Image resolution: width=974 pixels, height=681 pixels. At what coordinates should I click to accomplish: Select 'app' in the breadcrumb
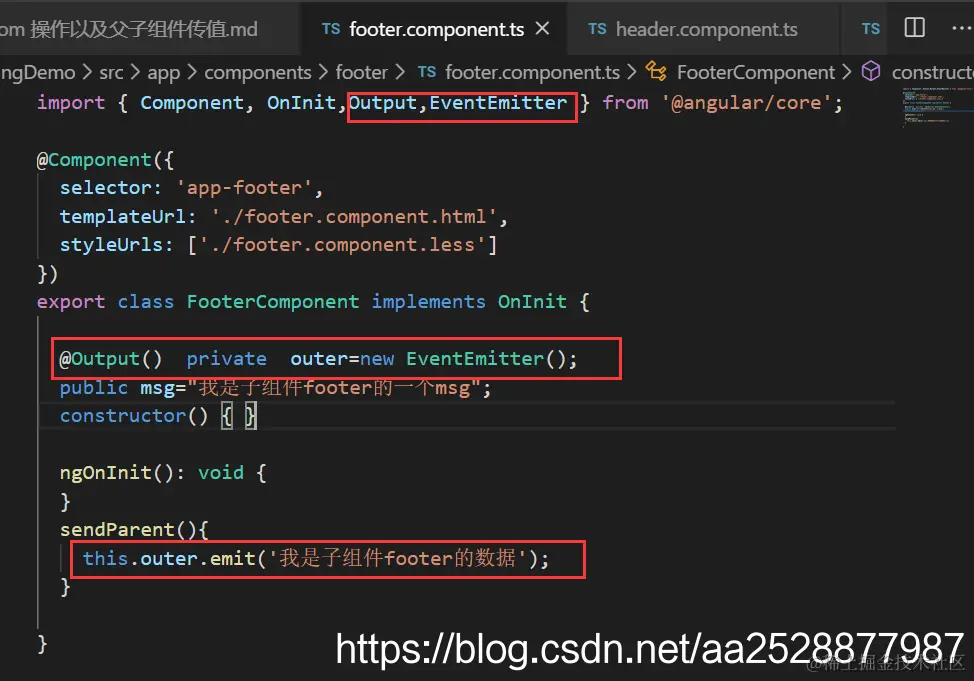point(163,73)
